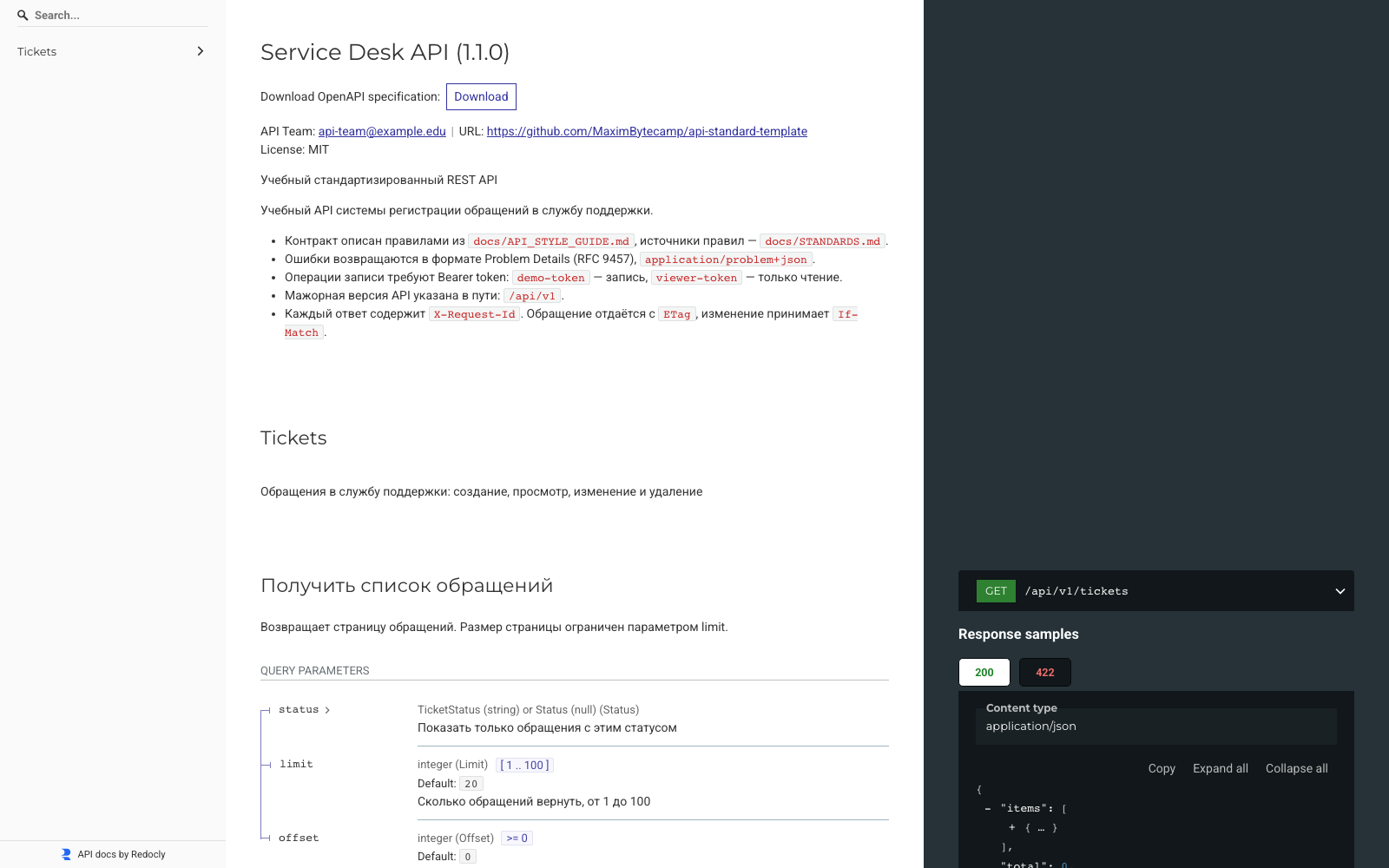Image resolution: width=1389 pixels, height=868 pixels.
Task: Select the 422 response sample tab
Action: [1045, 672]
